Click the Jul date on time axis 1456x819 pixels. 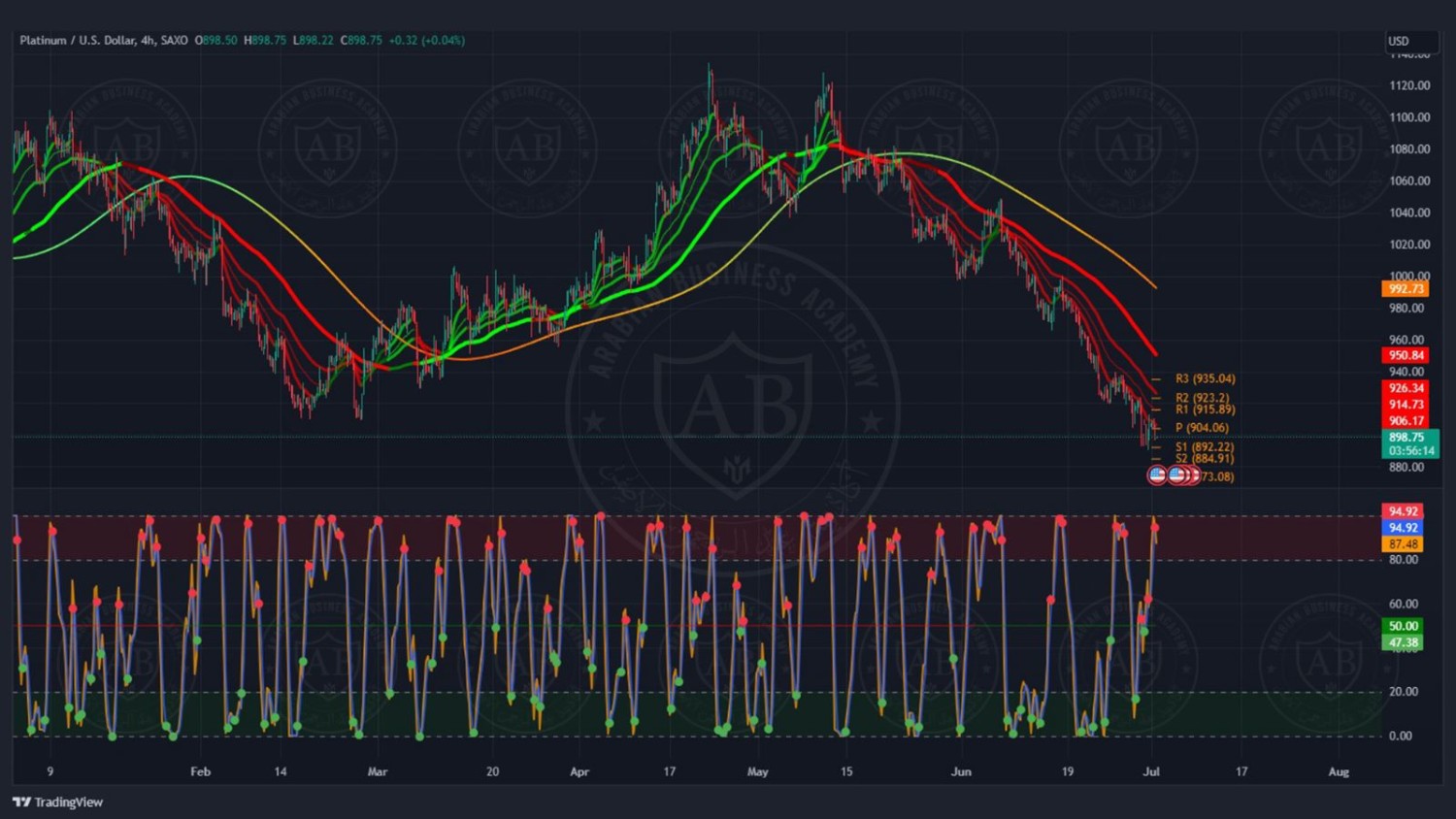[x=1151, y=772]
